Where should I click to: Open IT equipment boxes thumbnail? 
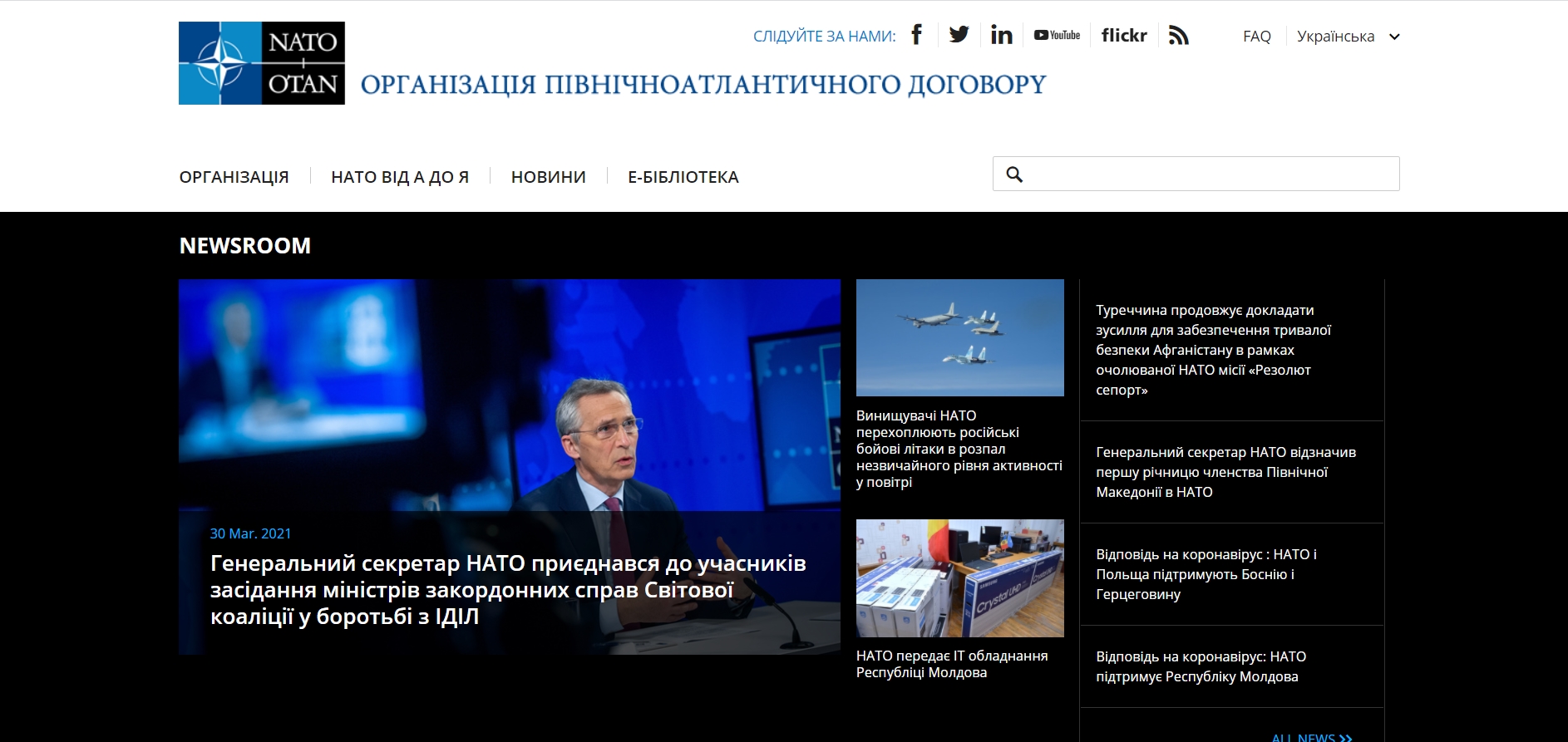coord(960,578)
